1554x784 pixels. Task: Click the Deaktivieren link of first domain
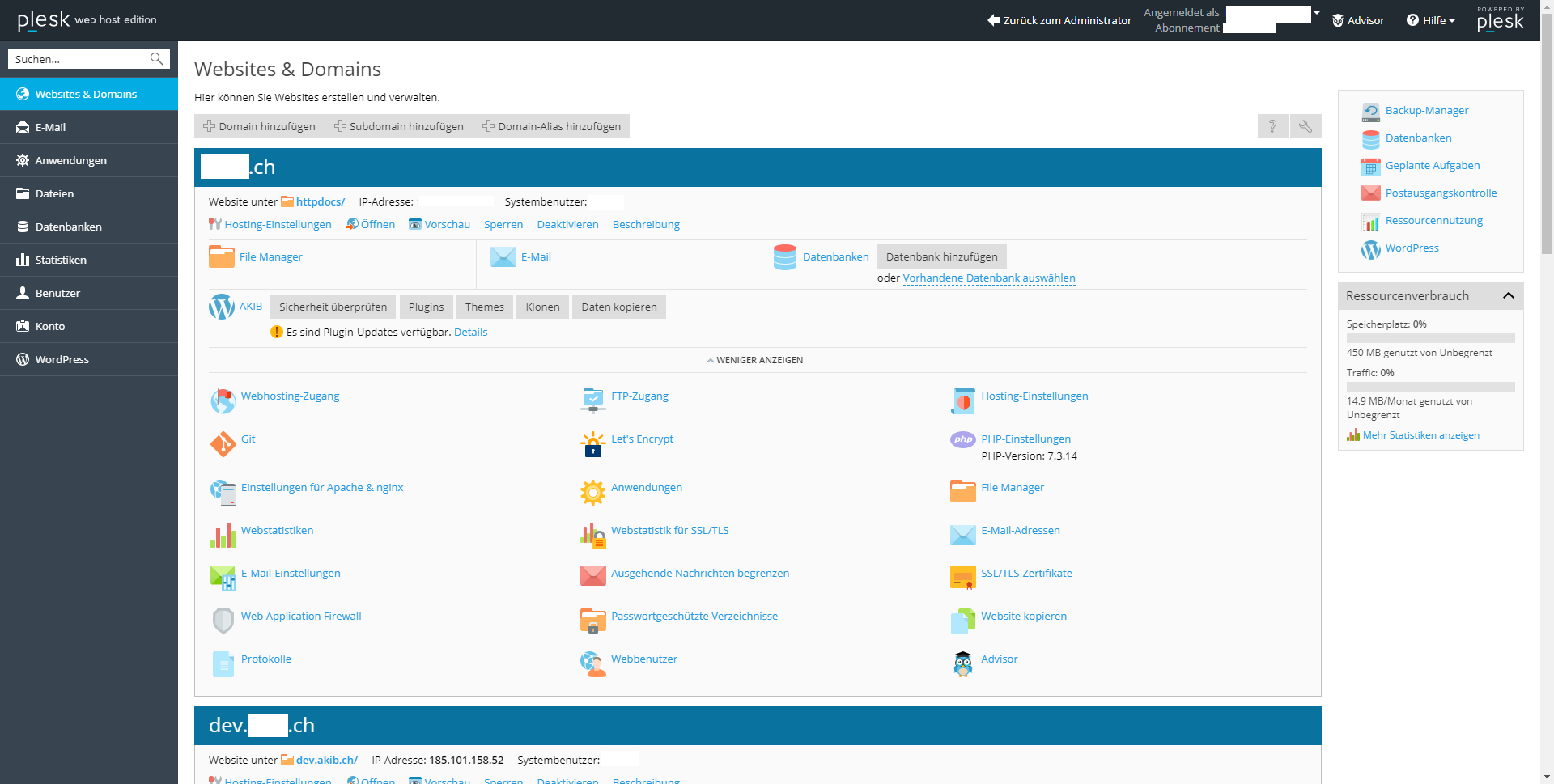[x=568, y=224]
